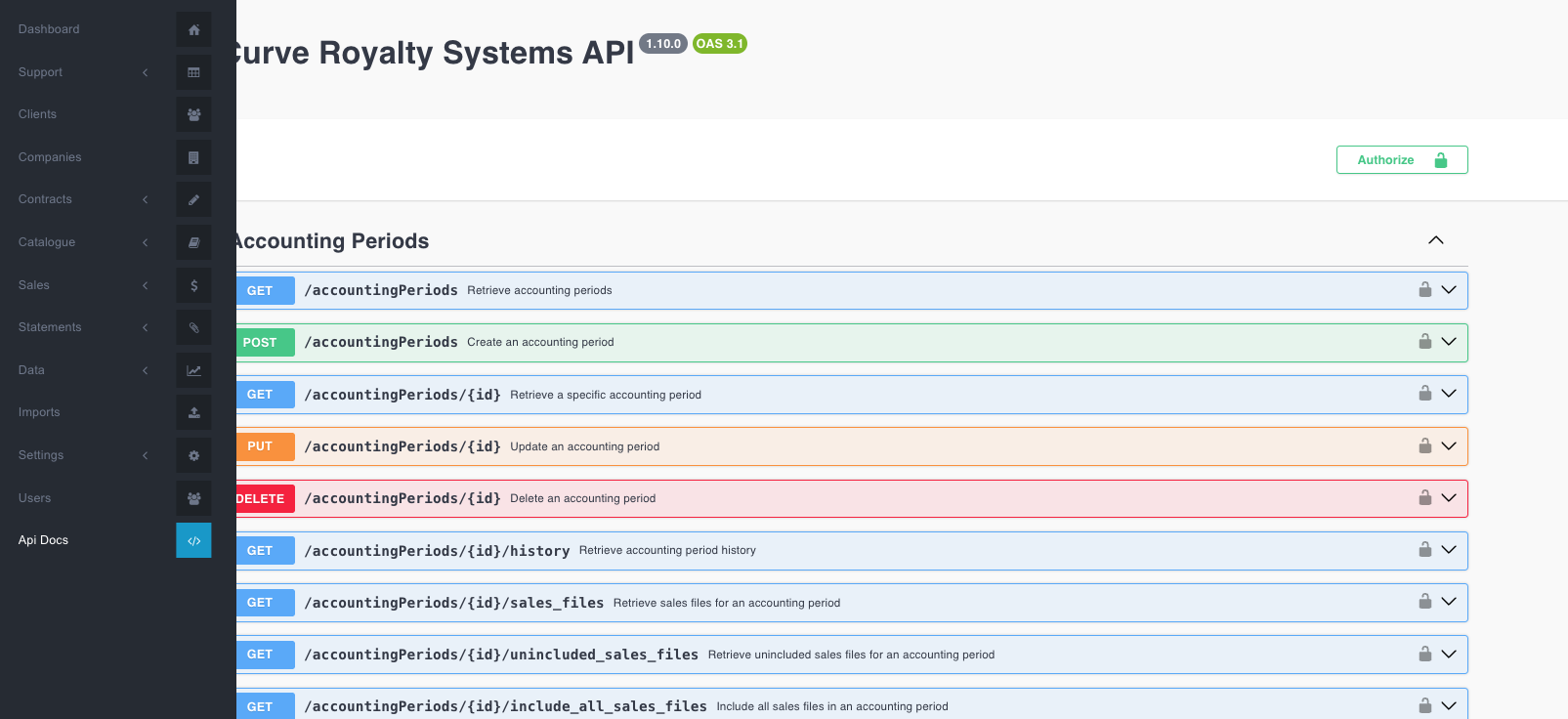Click the Data chart icon
This screenshot has width=1568, height=719.
193,370
